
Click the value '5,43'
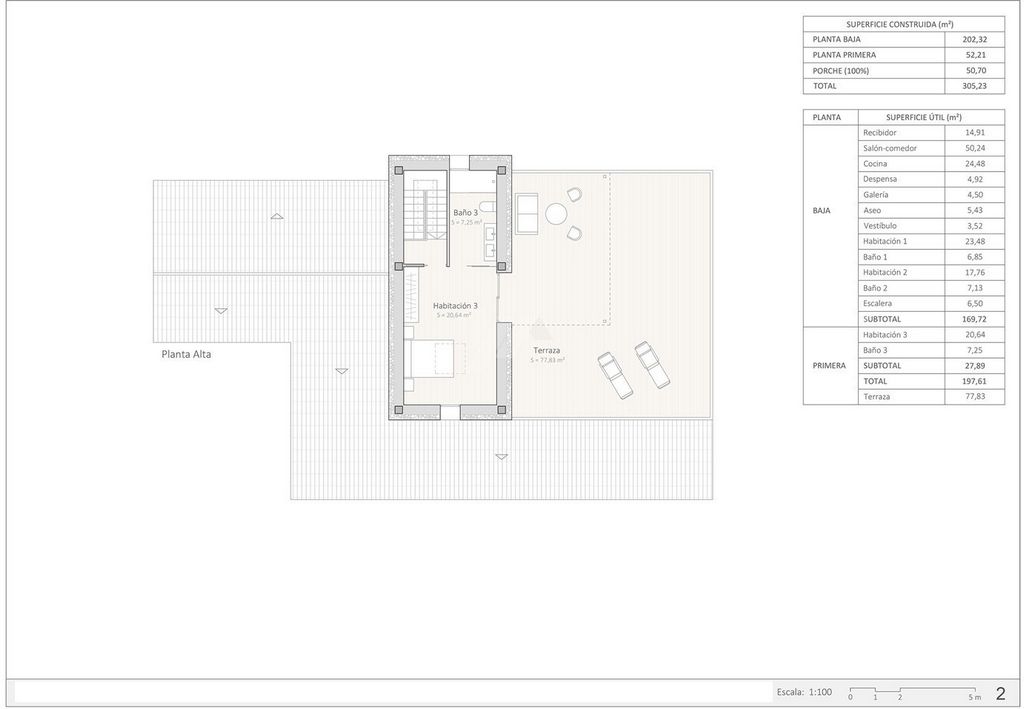[x=975, y=210]
